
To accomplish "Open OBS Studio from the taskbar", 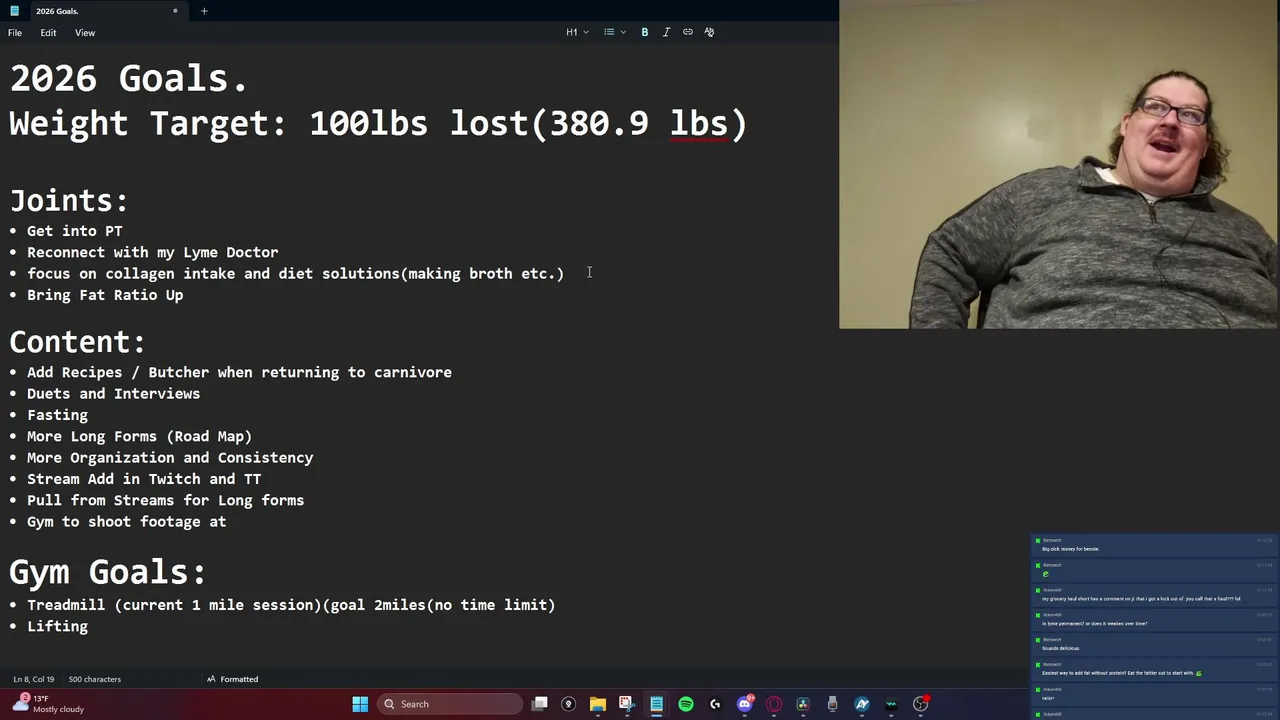I will pyautogui.click(x=921, y=704).
